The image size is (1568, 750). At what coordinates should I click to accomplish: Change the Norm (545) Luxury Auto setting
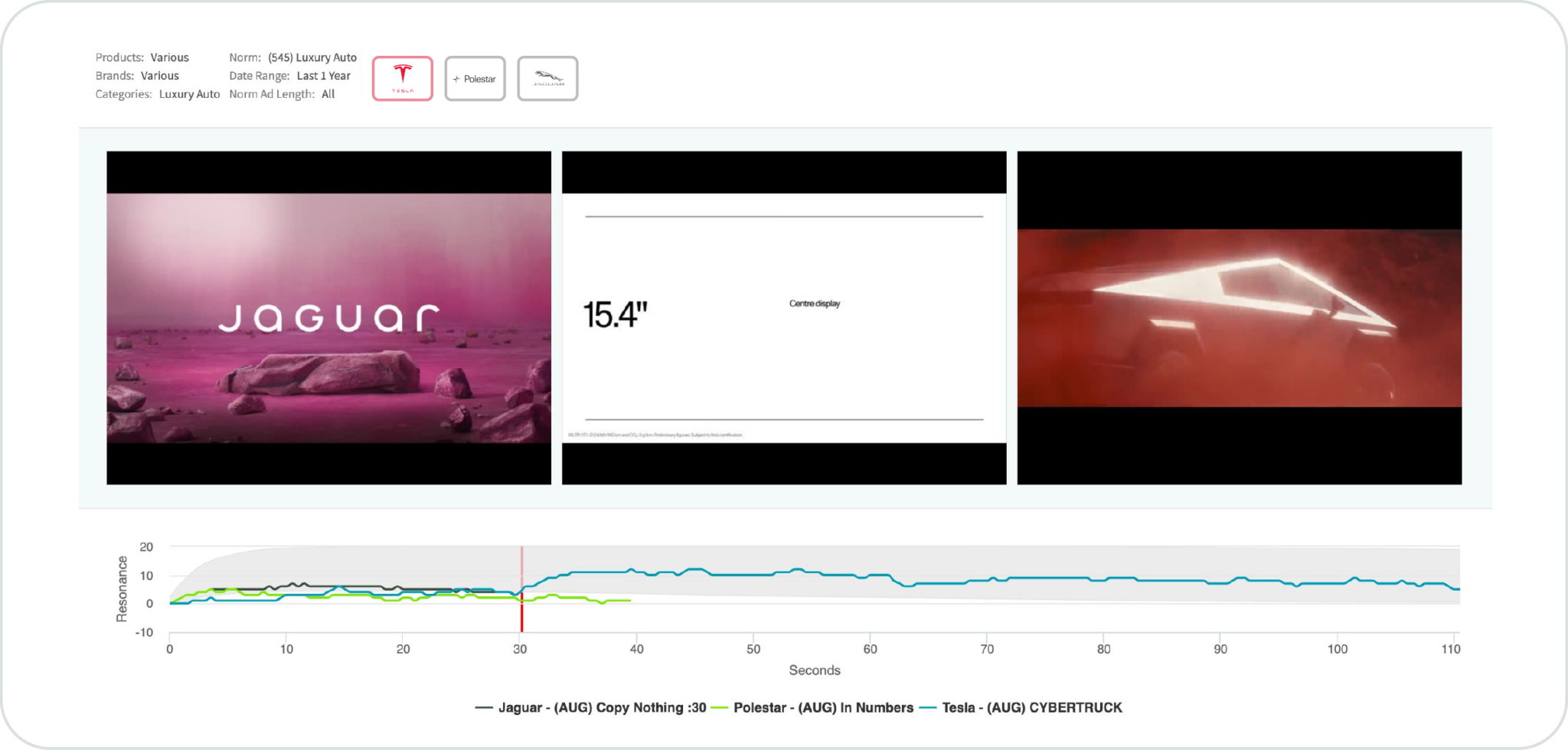pos(312,57)
